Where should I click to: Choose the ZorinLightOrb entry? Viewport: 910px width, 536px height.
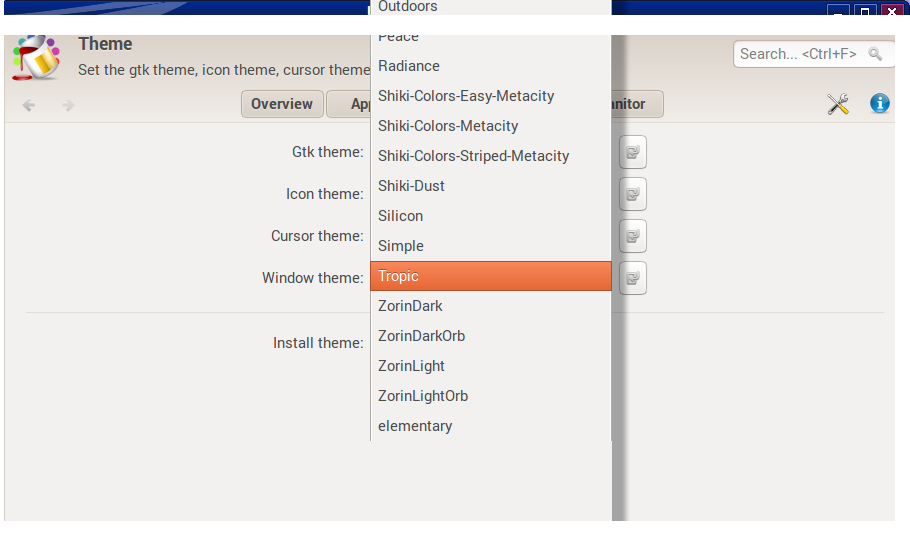490,396
